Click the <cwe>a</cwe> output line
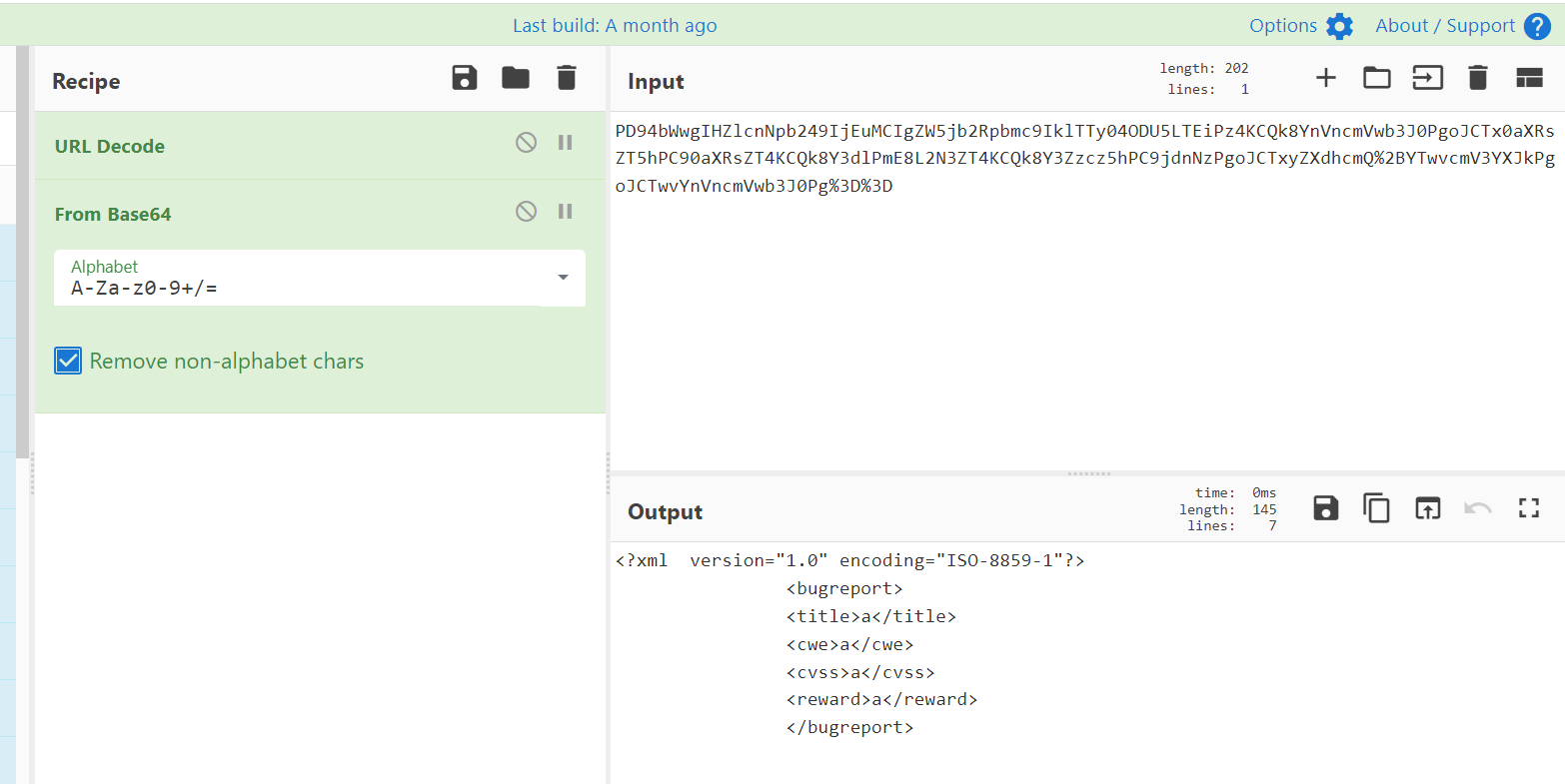 coord(849,645)
